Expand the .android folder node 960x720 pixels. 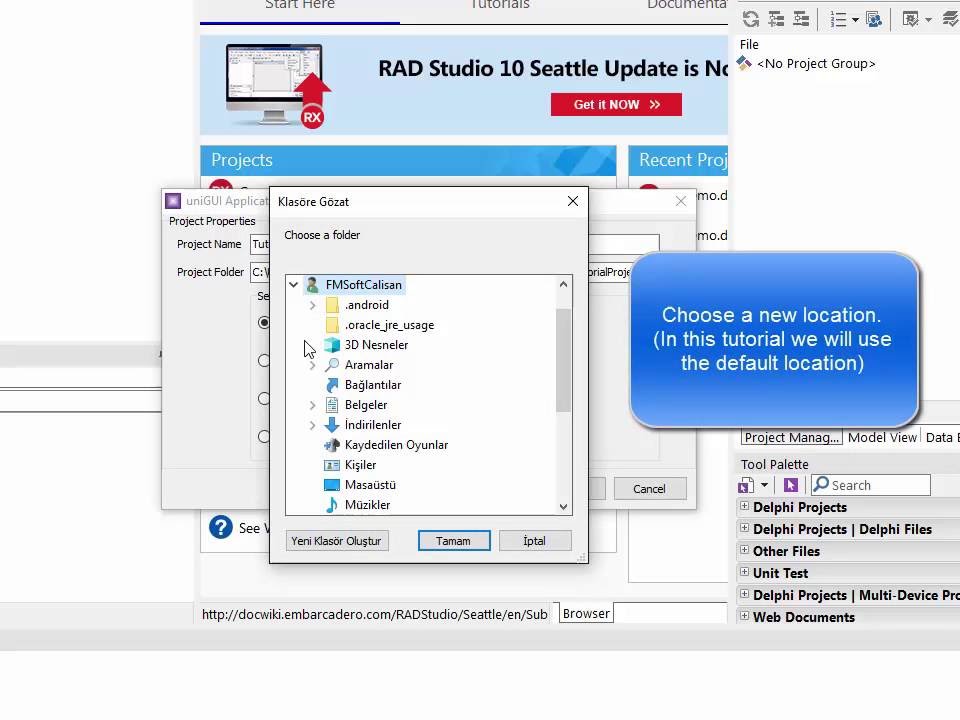click(313, 305)
